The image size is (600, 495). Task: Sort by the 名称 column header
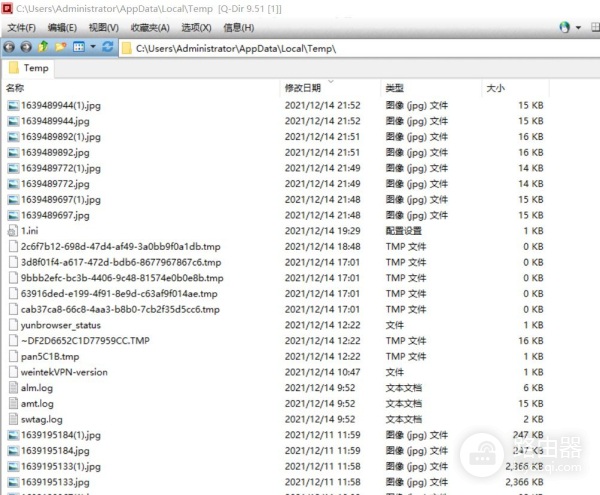tap(15, 88)
